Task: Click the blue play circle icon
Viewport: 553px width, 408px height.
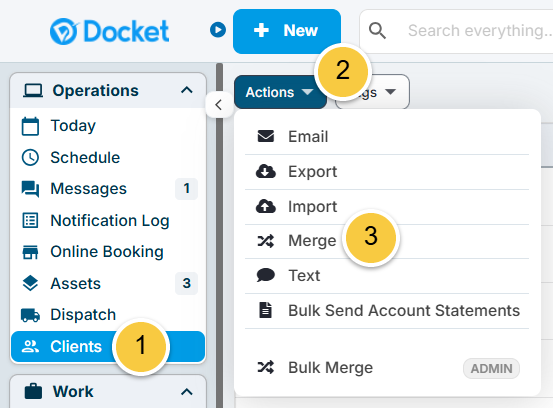Action: coord(218,30)
